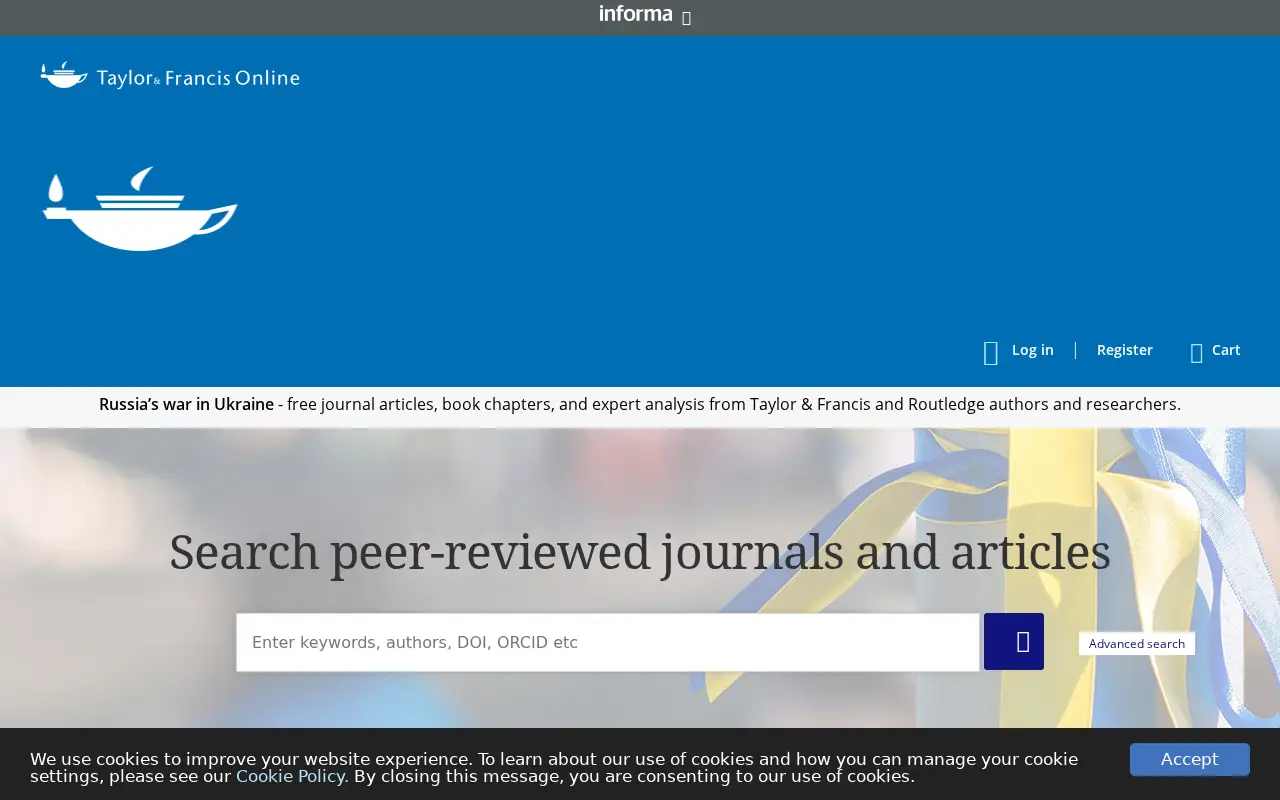Focus the keyword search input field
This screenshot has width=1280, height=800.
pos(608,642)
